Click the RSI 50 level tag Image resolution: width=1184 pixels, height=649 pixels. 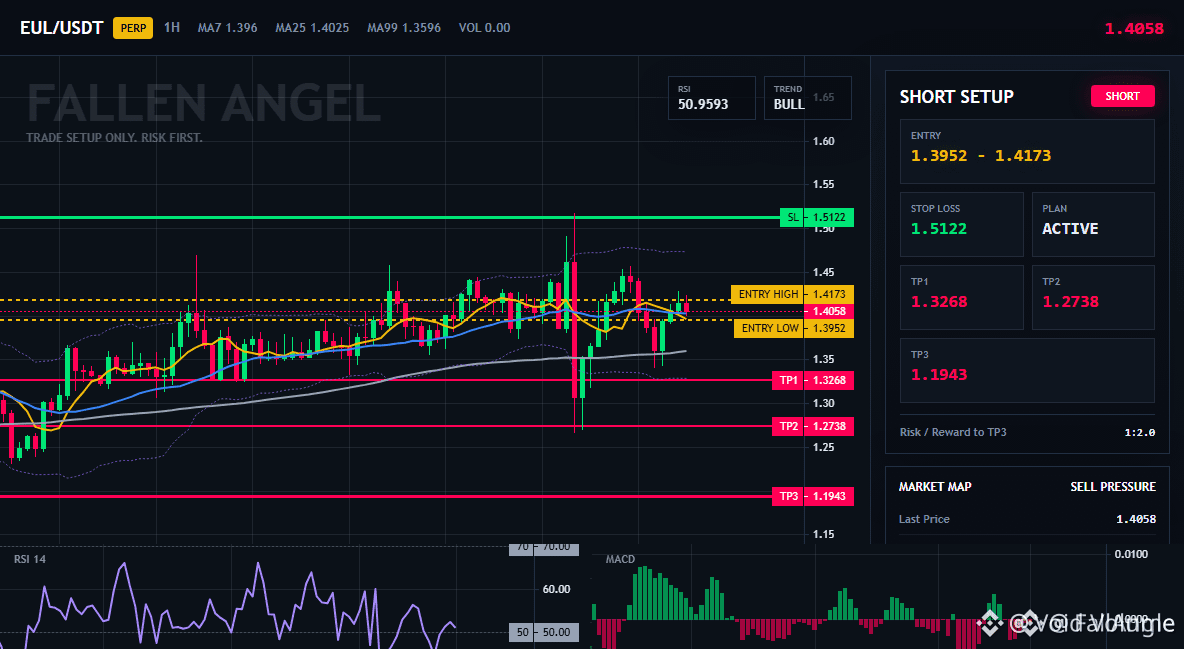[x=544, y=632]
